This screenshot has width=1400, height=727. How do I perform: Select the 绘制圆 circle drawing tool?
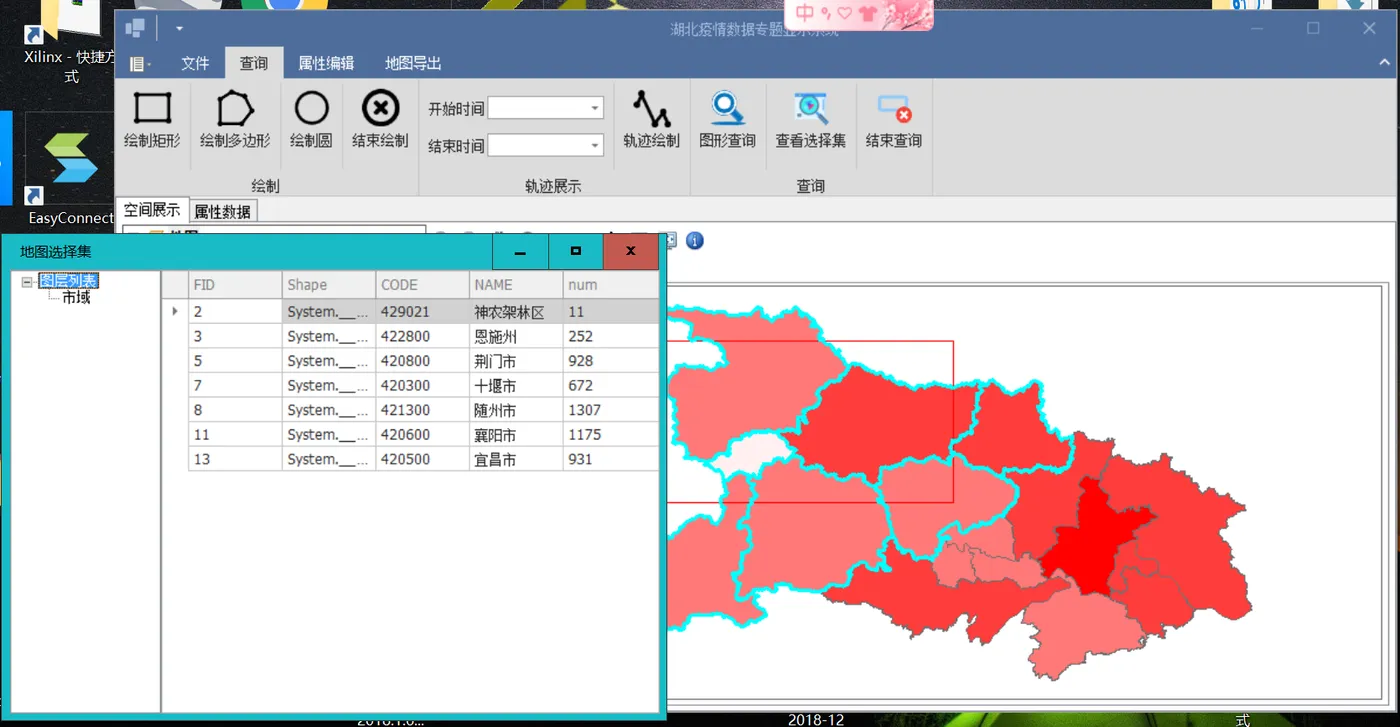click(x=311, y=120)
